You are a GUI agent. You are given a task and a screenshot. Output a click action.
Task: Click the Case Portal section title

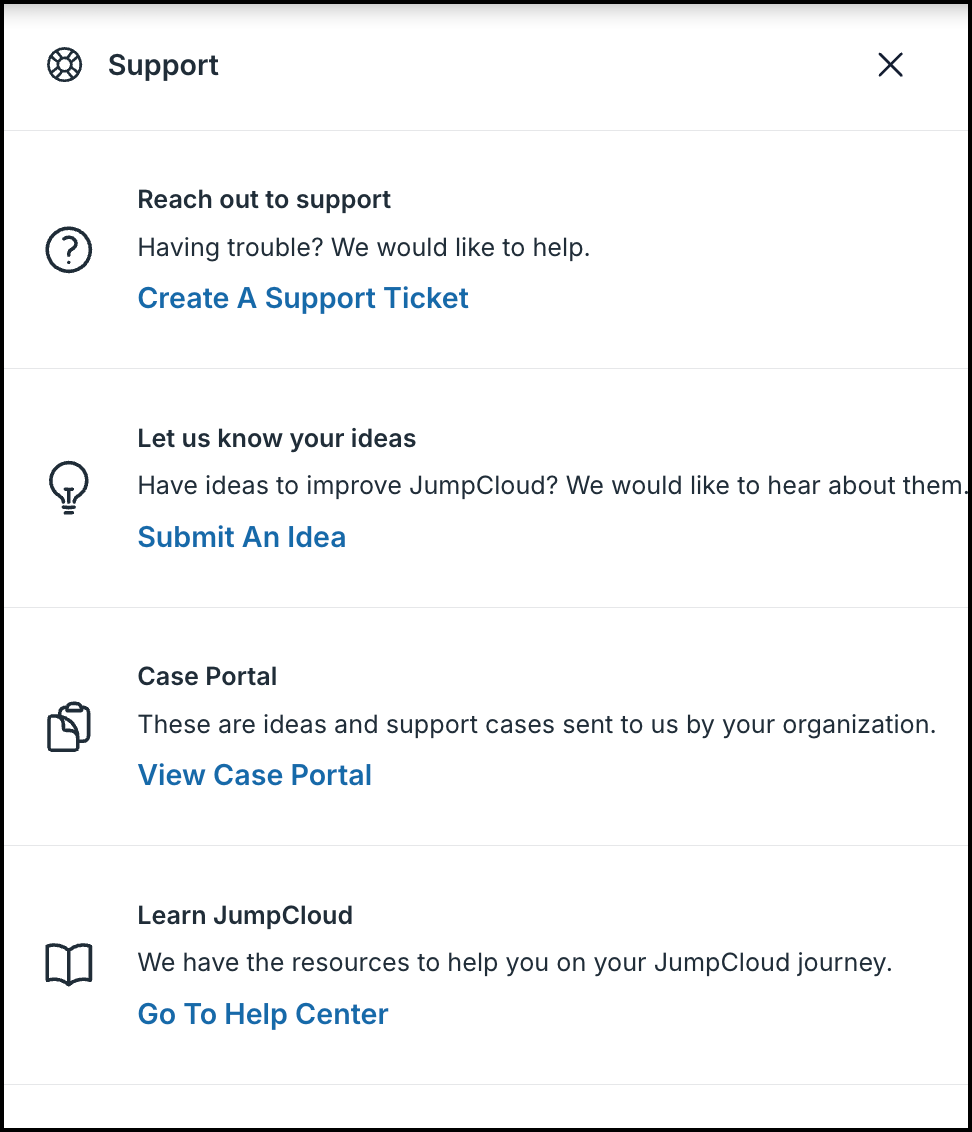207,676
